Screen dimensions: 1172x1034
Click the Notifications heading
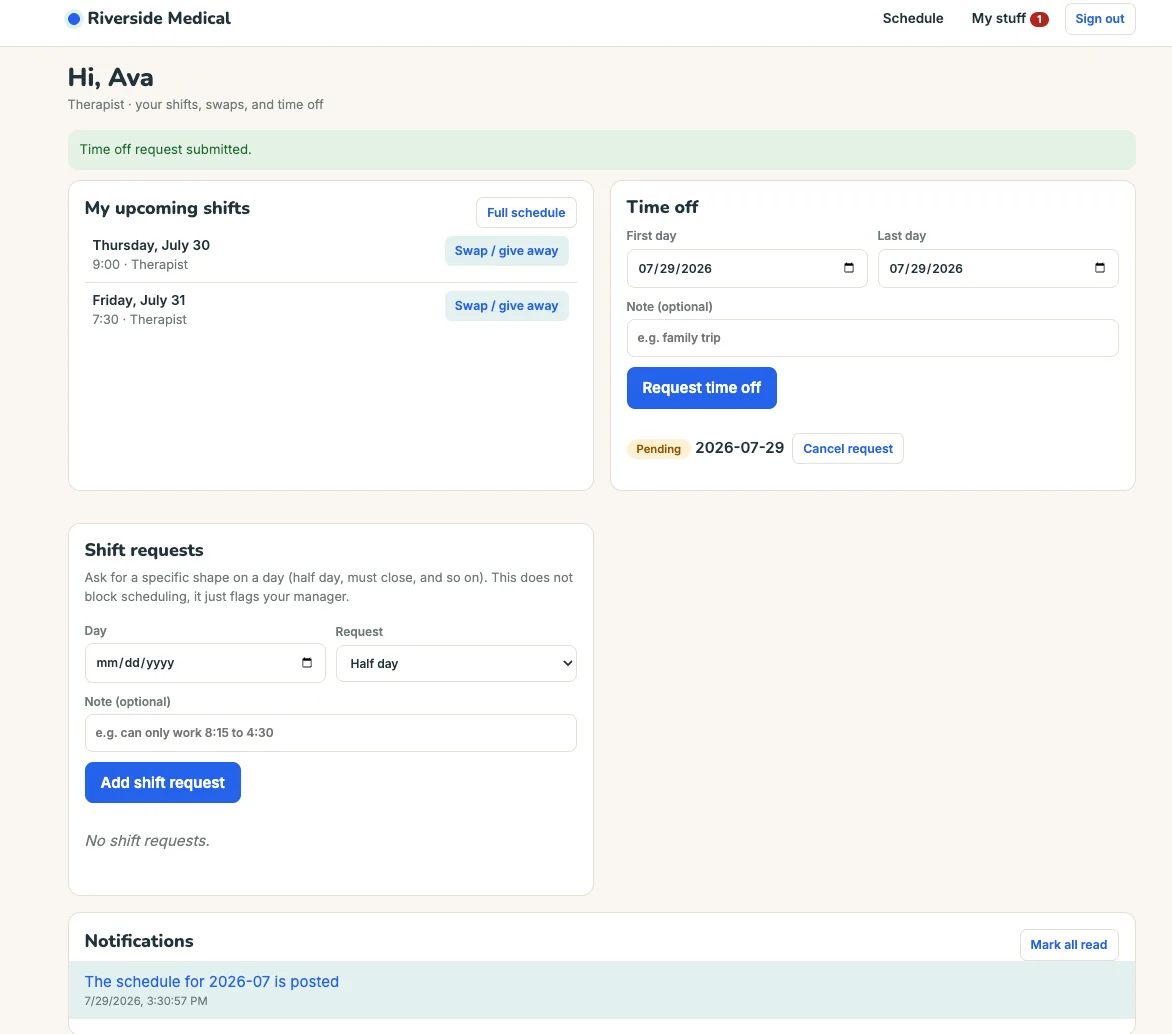point(139,941)
